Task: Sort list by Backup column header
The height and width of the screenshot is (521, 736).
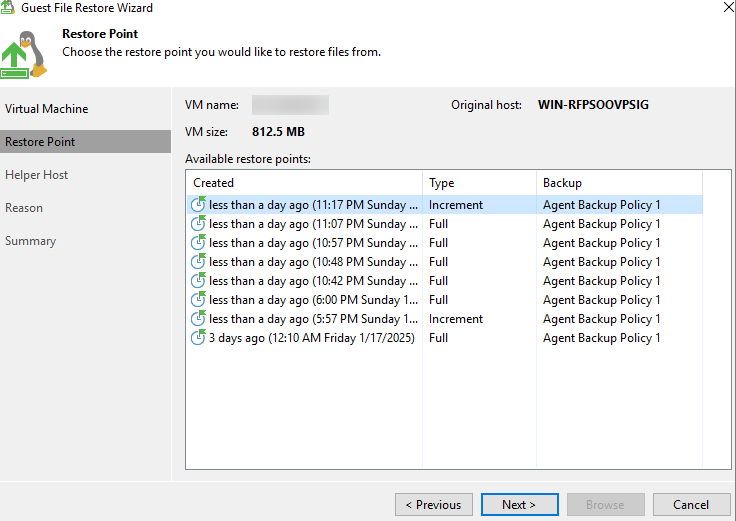Action: [x=618, y=183]
